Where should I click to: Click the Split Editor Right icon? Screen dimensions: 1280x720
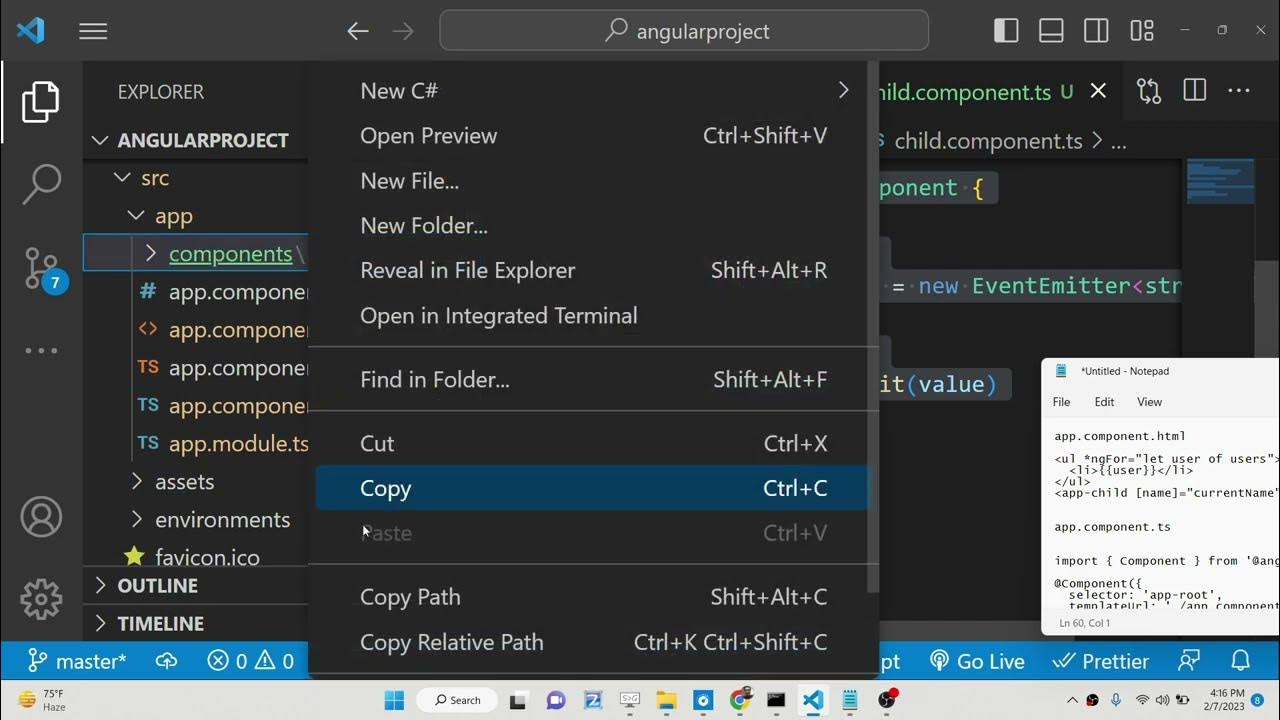(1194, 91)
